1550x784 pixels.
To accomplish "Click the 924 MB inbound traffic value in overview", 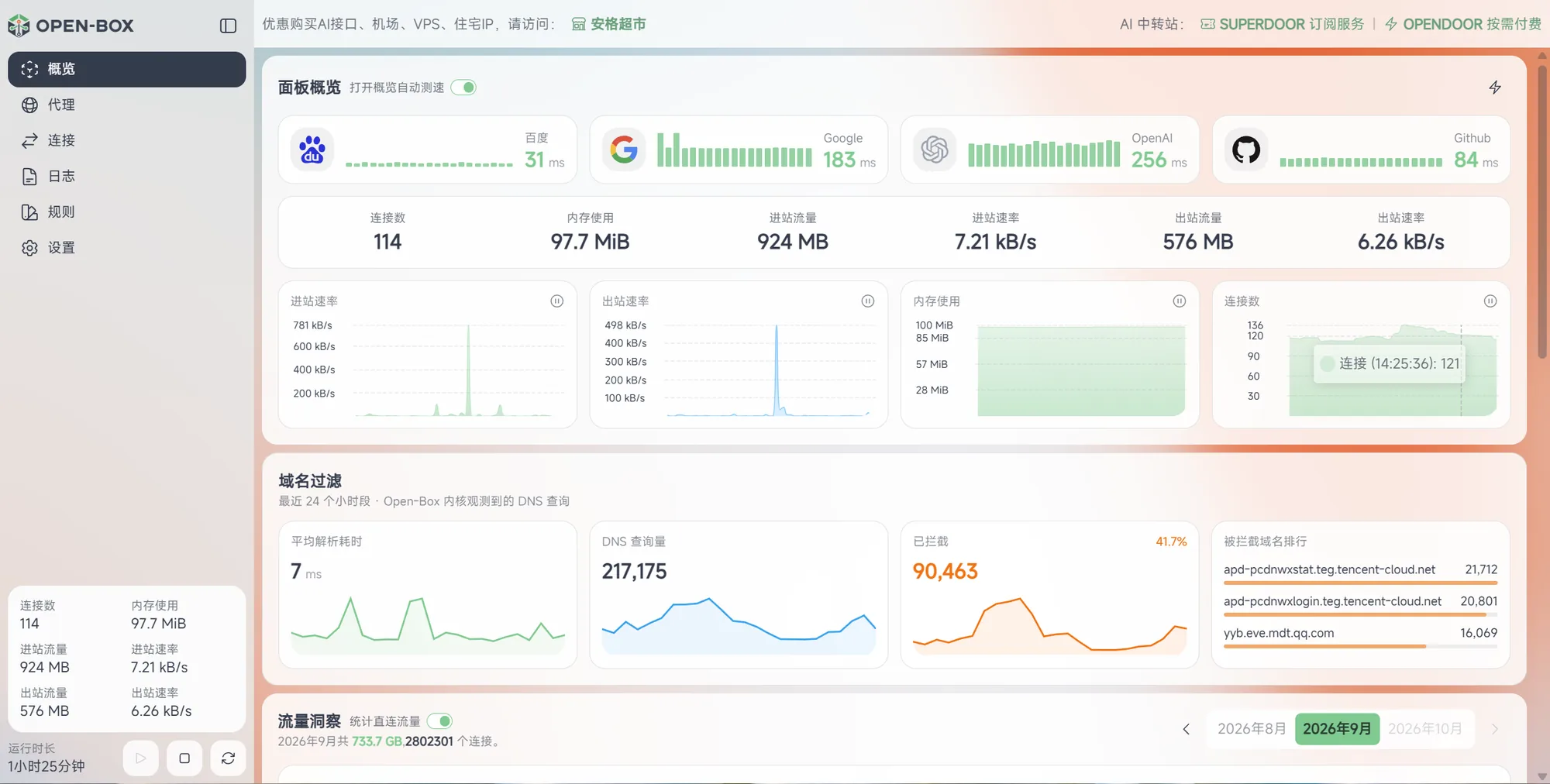I will click(793, 242).
